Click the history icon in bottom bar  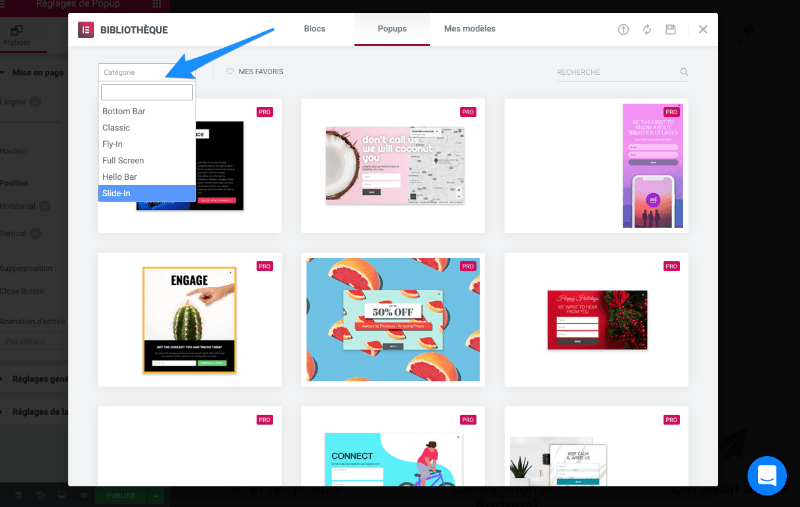tap(40, 495)
